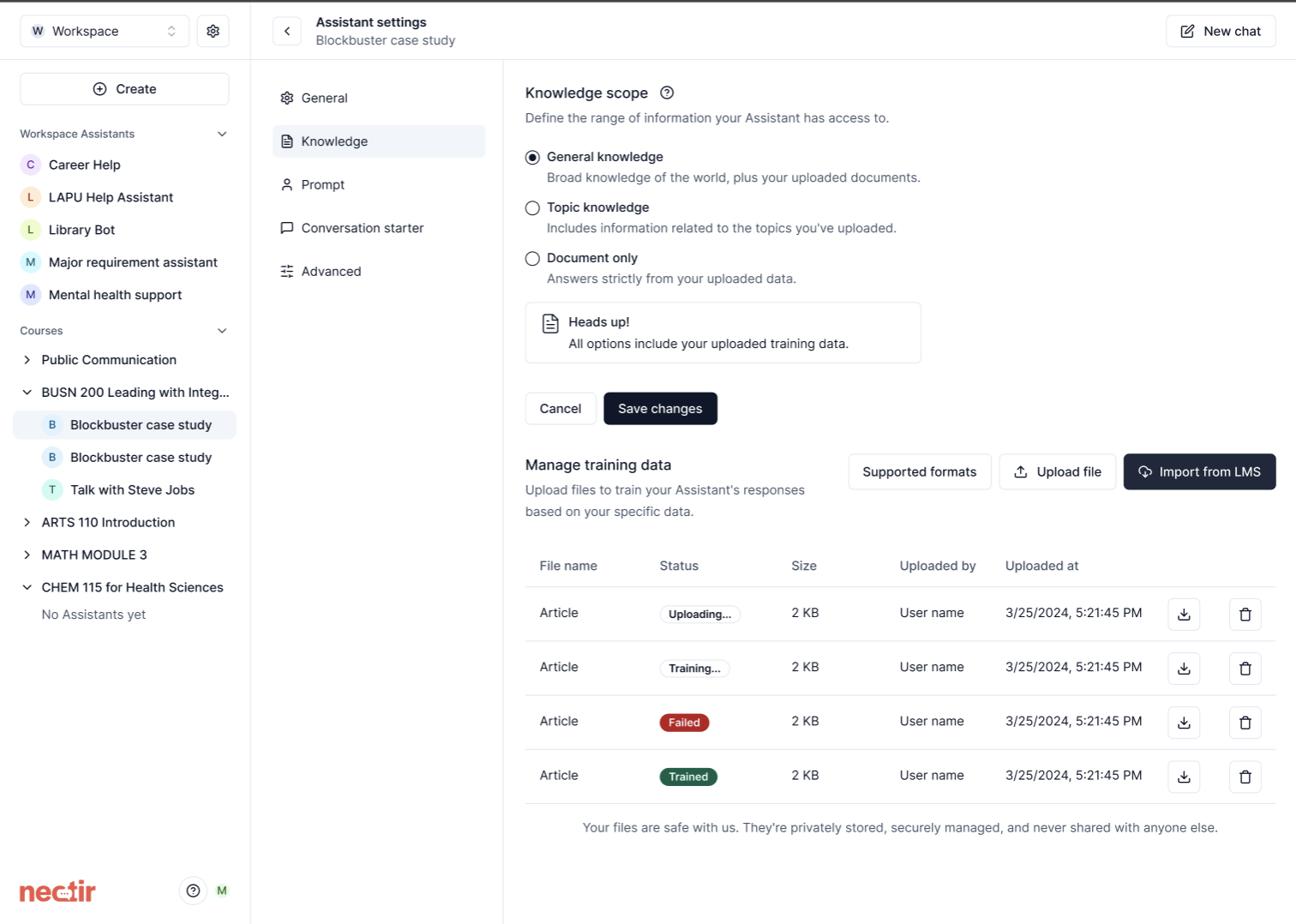Go back using the left chevron button

287,31
